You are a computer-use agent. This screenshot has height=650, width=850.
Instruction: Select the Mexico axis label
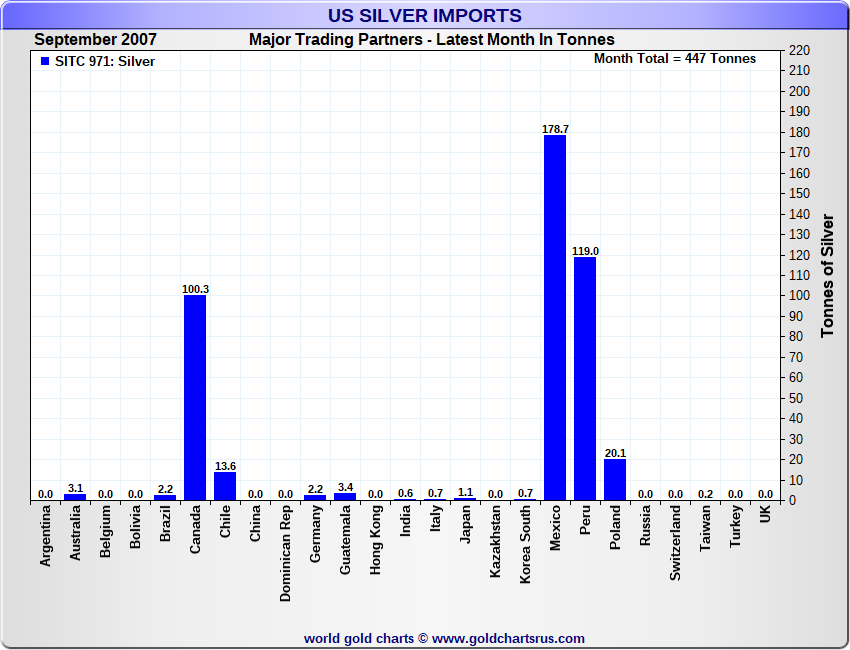(555, 528)
